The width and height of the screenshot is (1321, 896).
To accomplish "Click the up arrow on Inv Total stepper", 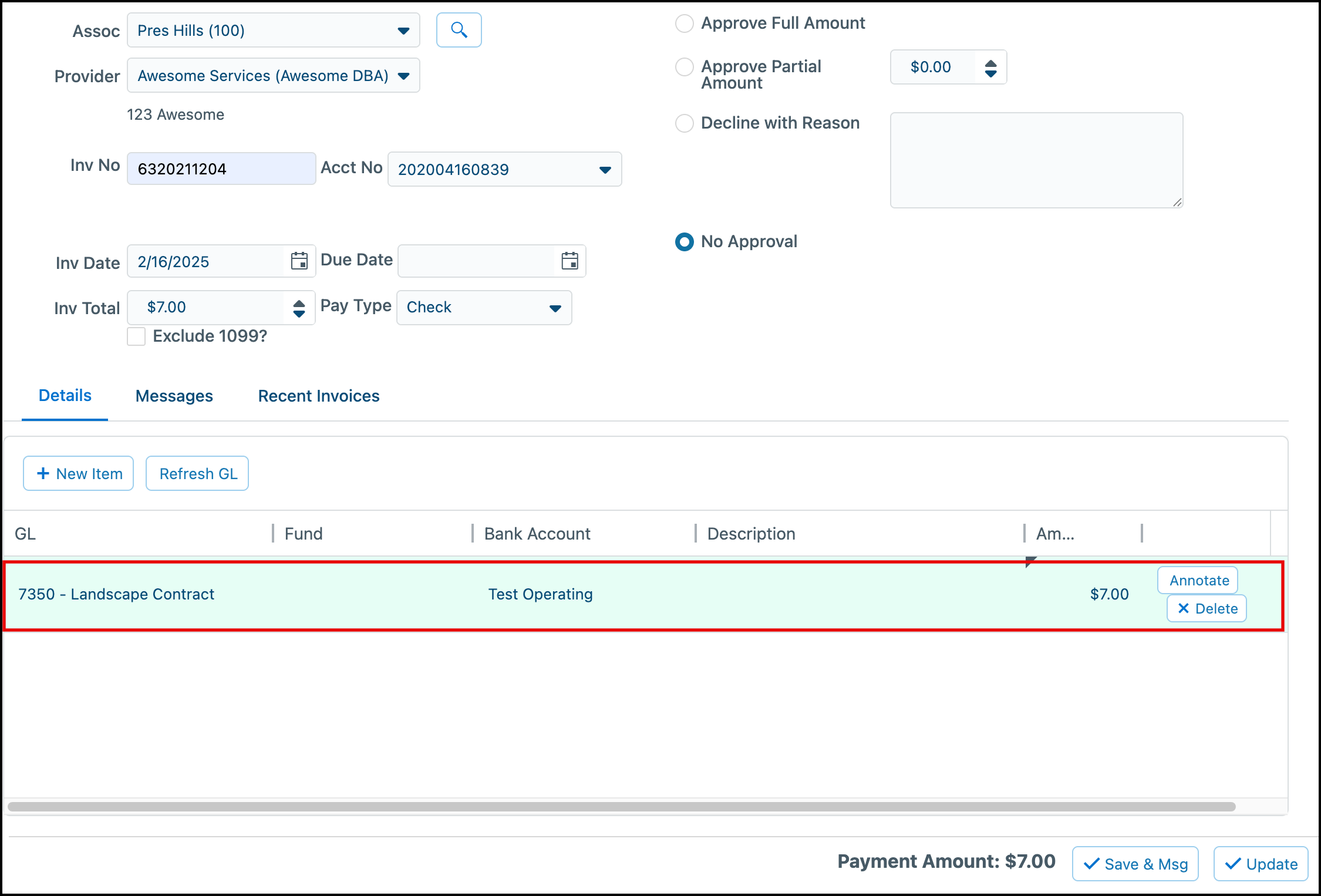I will click(299, 302).
